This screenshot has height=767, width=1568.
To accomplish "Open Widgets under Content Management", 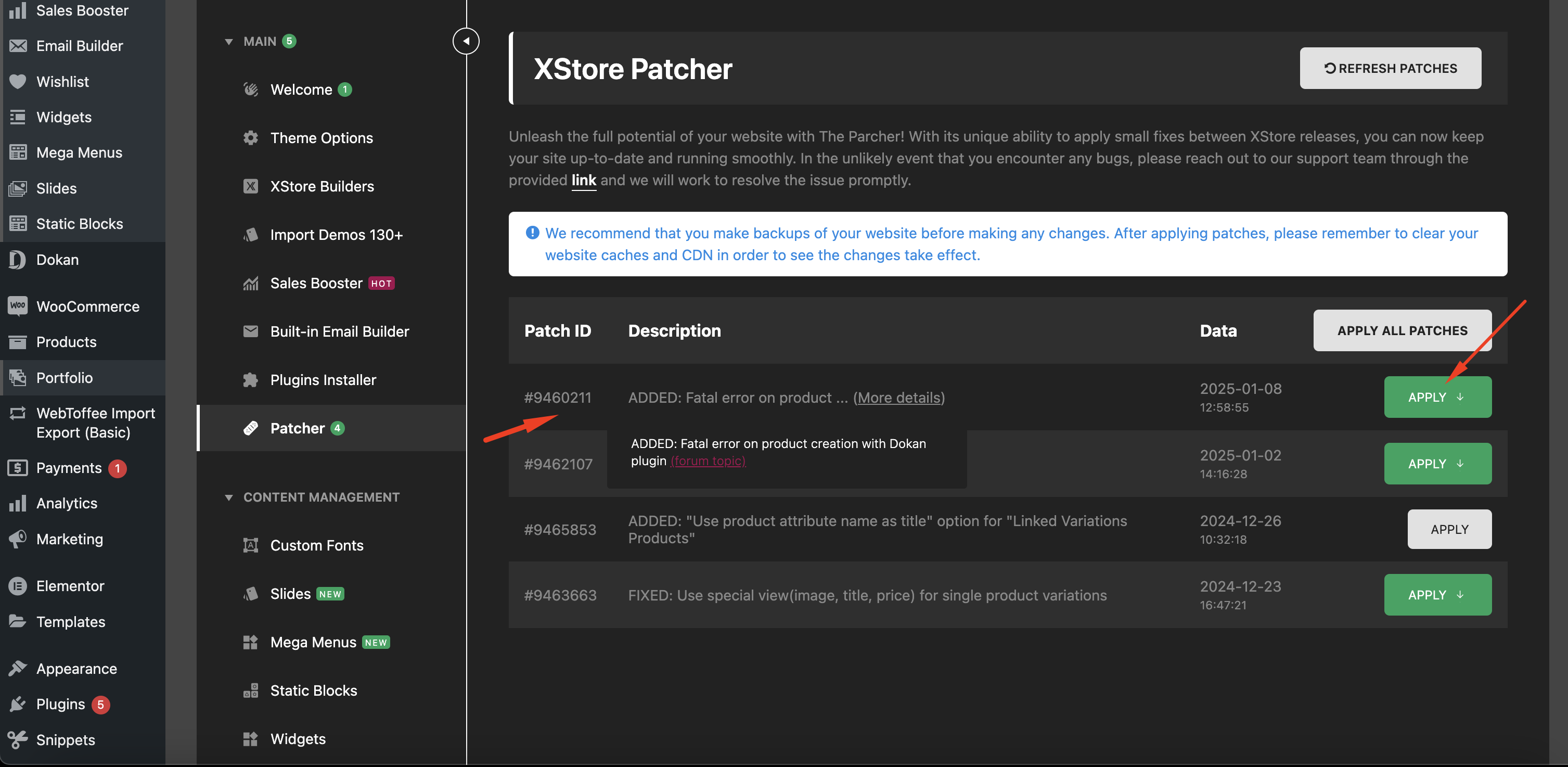I will (332, 739).
